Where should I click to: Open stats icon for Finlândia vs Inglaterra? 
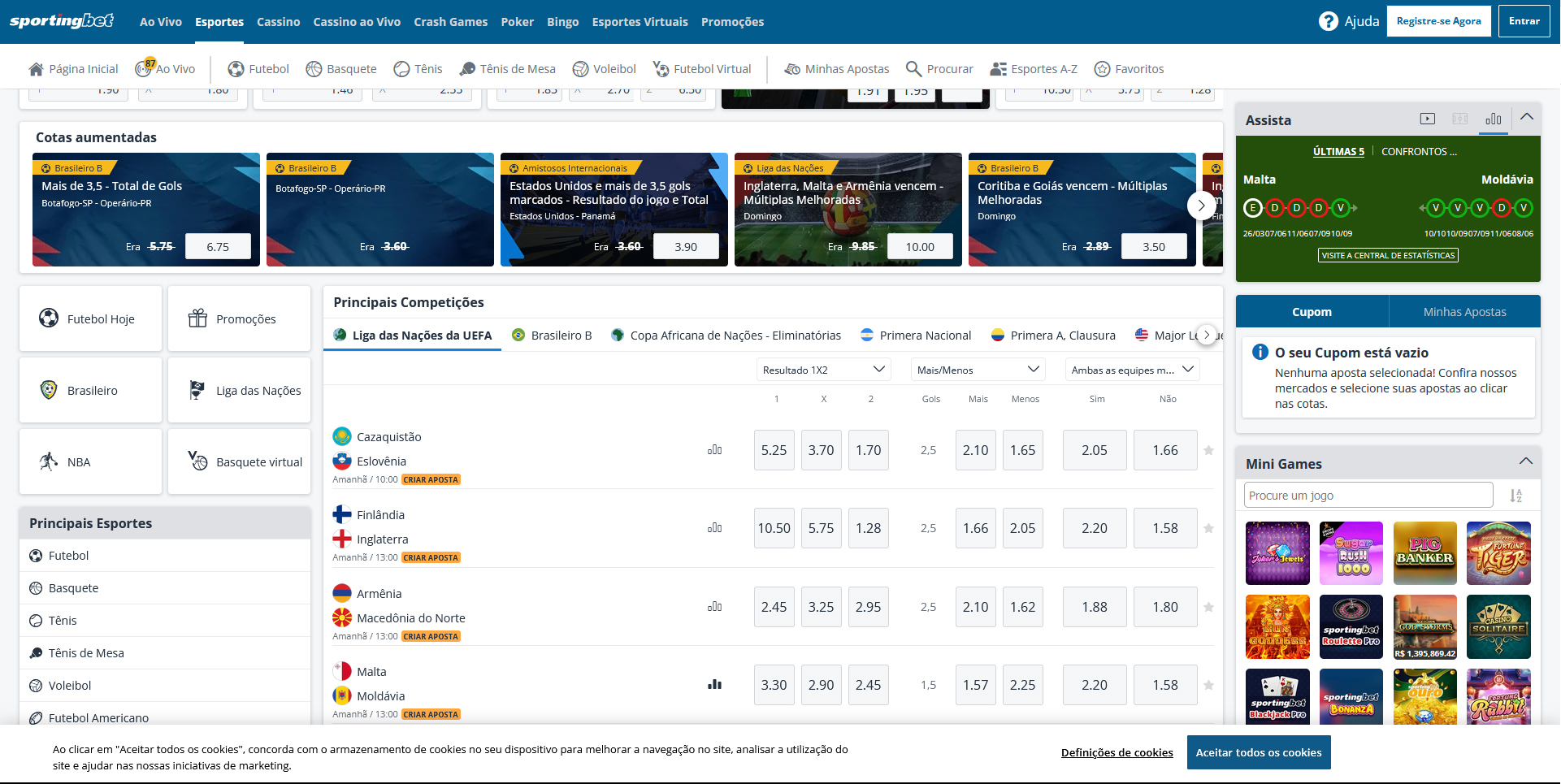[714, 528]
